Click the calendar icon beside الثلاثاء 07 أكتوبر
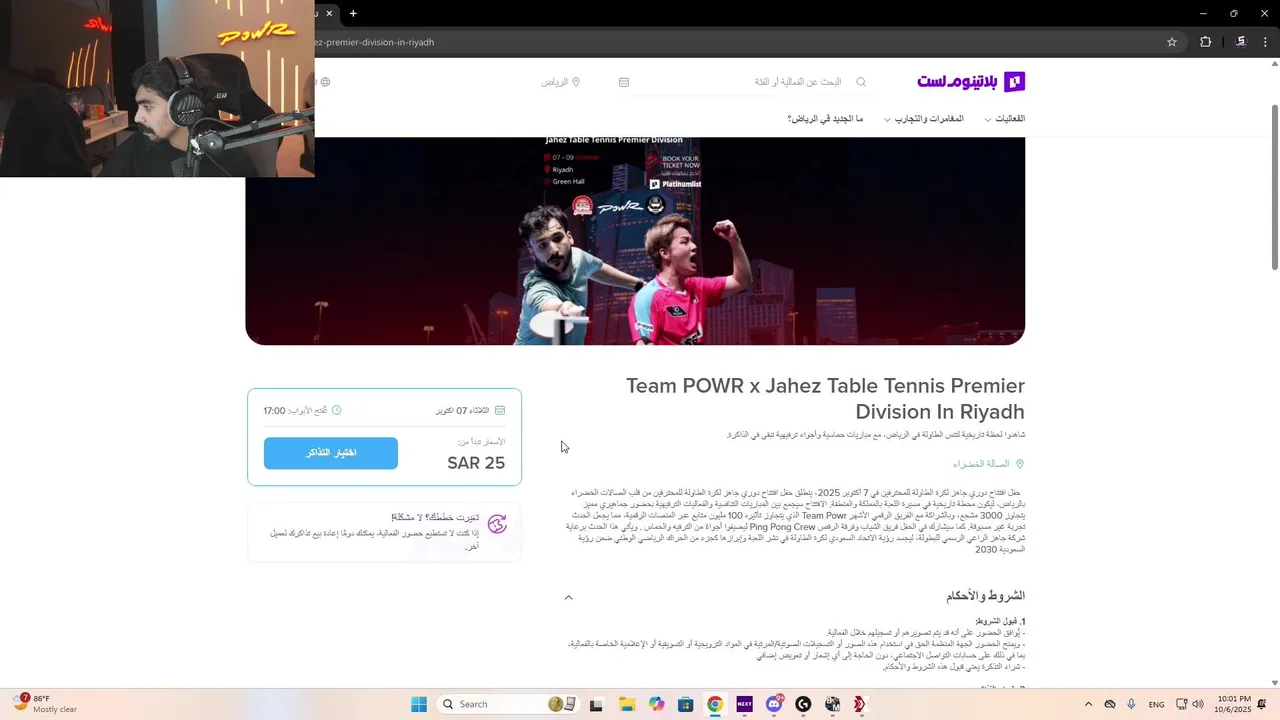This screenshot has height=720, width=1280. pos(500,410)
